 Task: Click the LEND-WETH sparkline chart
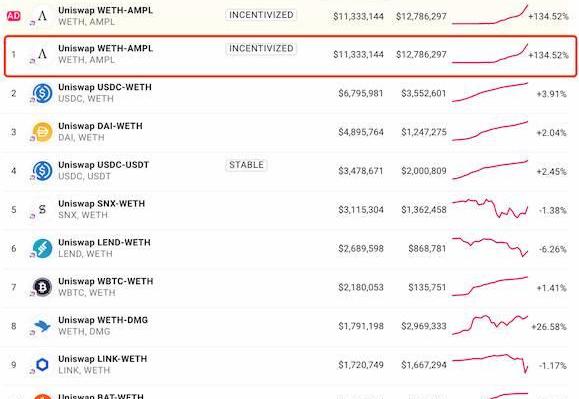[490, 247]
